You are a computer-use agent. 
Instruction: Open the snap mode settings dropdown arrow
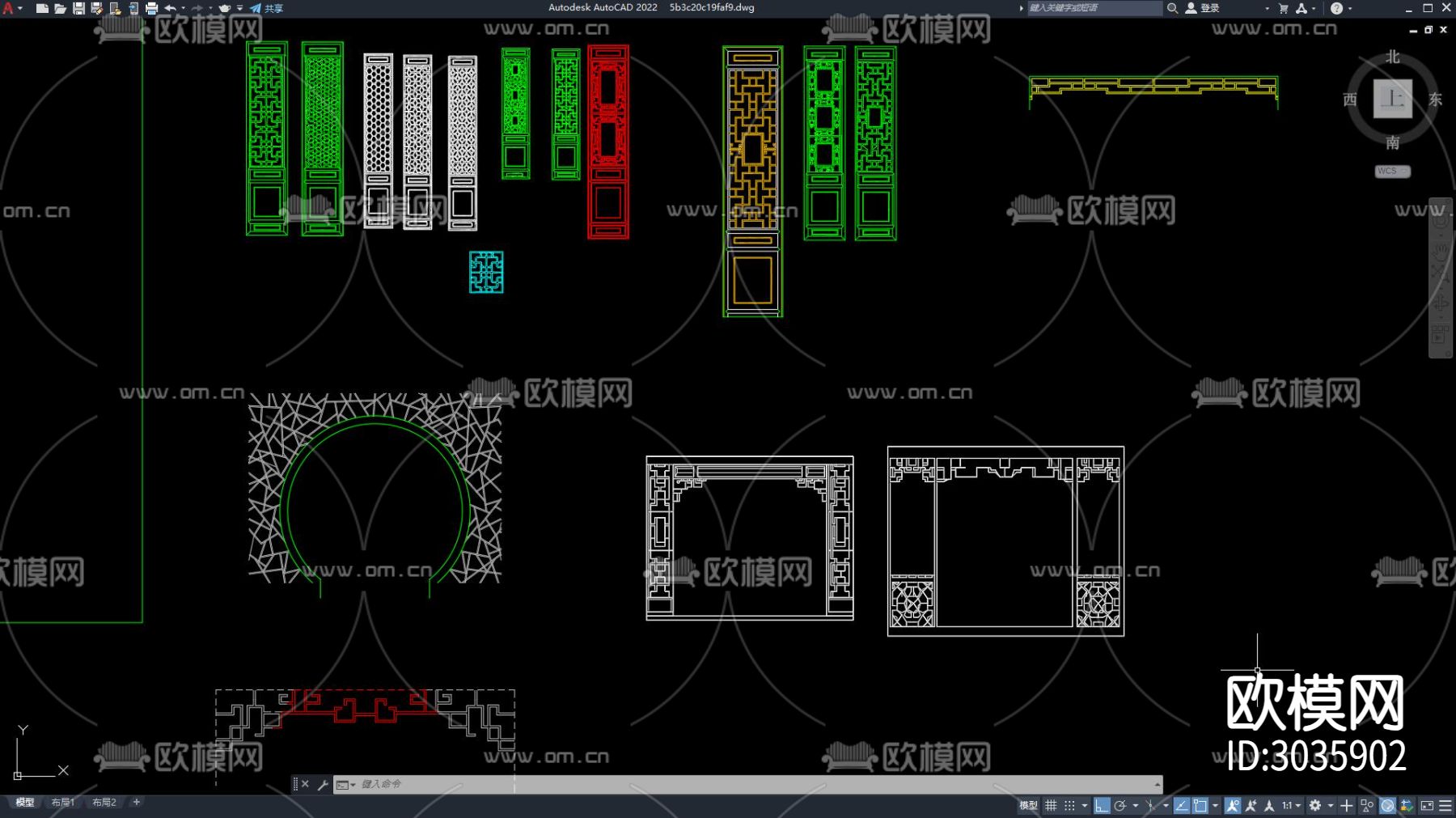(1085, 806)
